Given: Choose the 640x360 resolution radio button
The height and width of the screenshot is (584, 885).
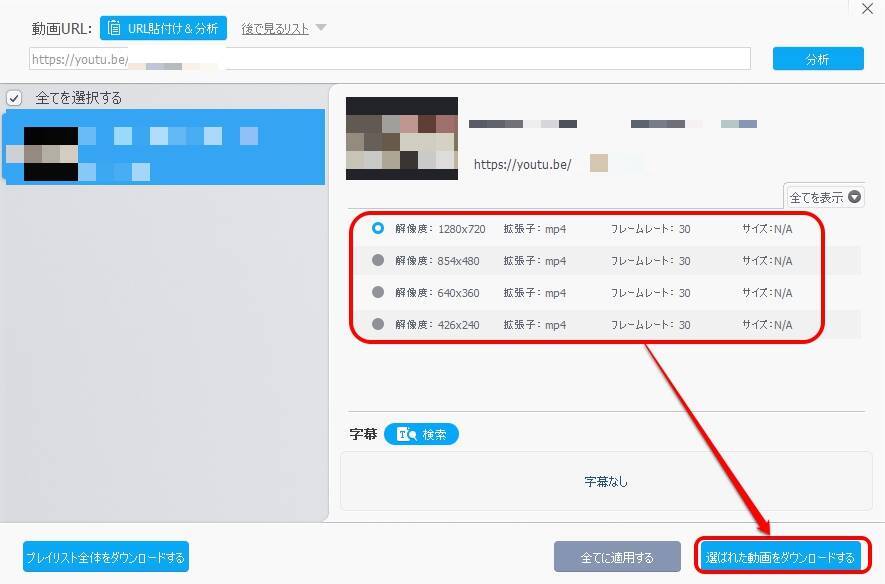Looking at the screenshot, I should (x=377, y=293).
